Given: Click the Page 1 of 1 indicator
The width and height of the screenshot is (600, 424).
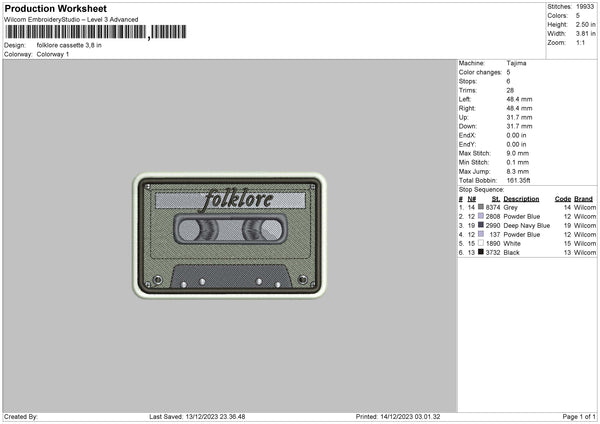Looking at the screenshot, I should pos(579,417).
